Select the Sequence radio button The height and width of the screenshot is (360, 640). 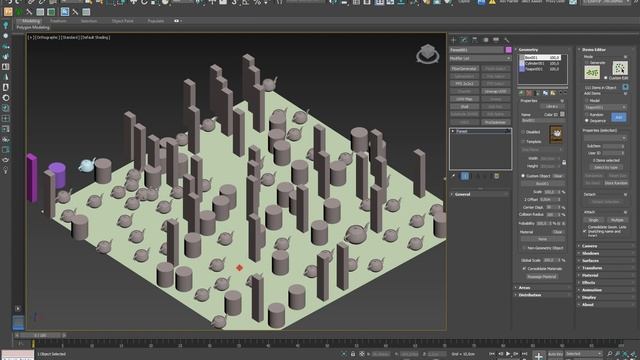pos(587,121)
